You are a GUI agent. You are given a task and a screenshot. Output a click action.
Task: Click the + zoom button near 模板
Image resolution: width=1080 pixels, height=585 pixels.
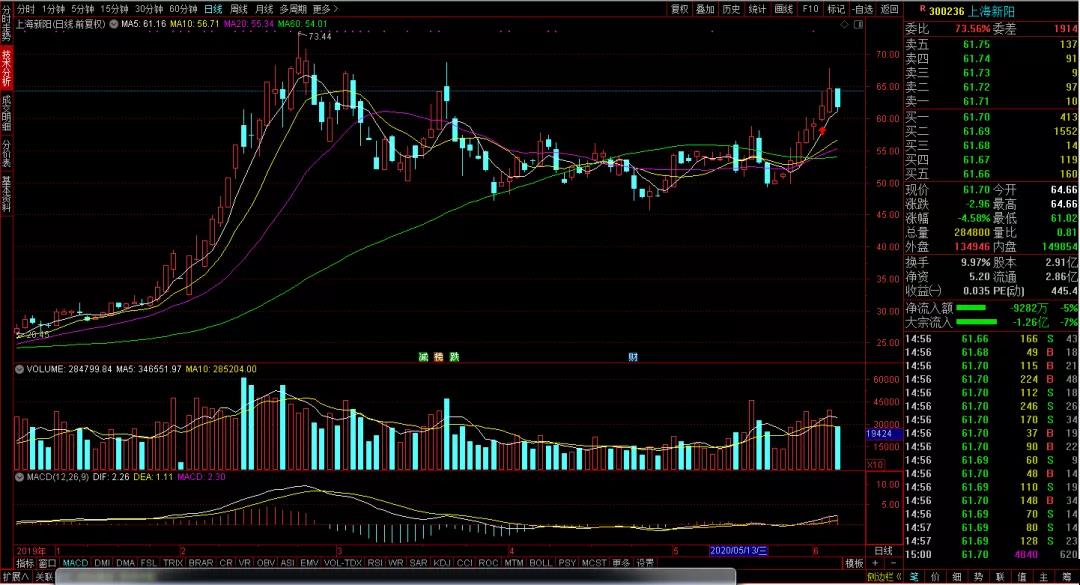pyautogui.click(x=875, y=563)
